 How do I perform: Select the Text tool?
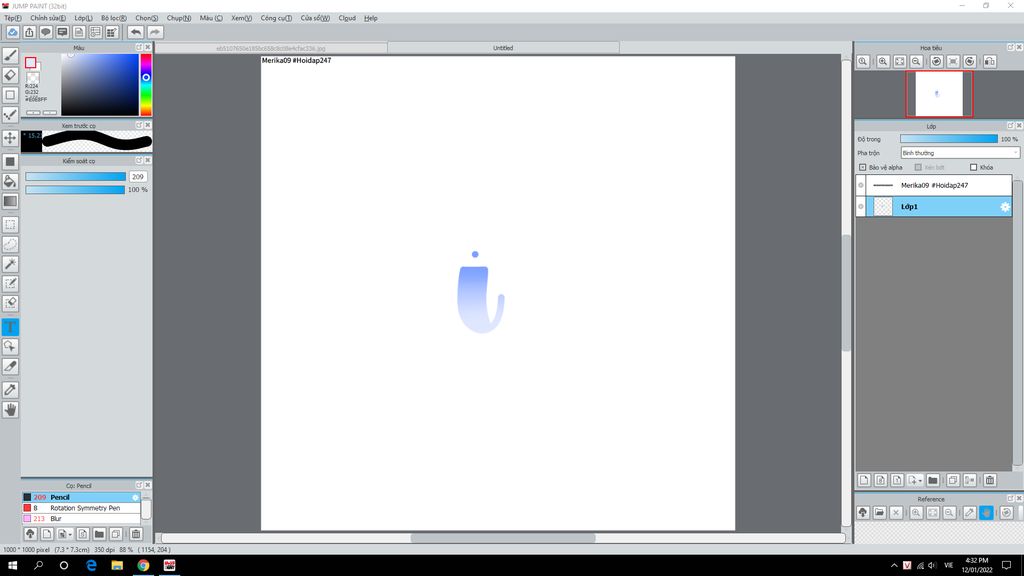tap(10, 327)
